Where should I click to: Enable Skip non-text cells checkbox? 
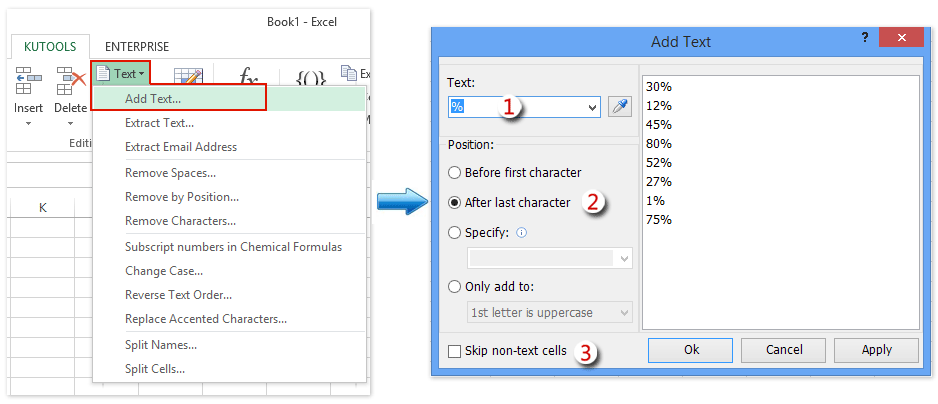[x=456, y=351]
